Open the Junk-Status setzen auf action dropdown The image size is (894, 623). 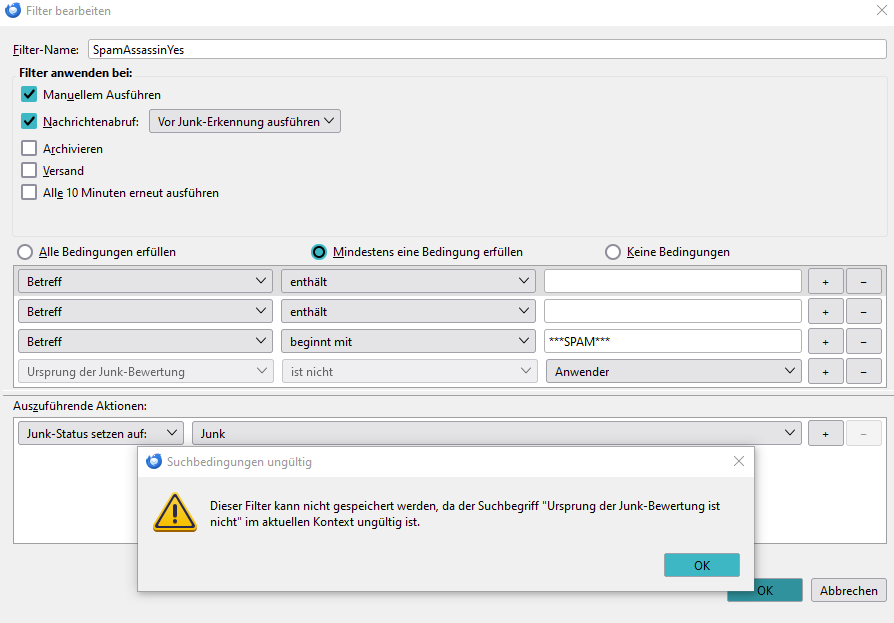101,434
